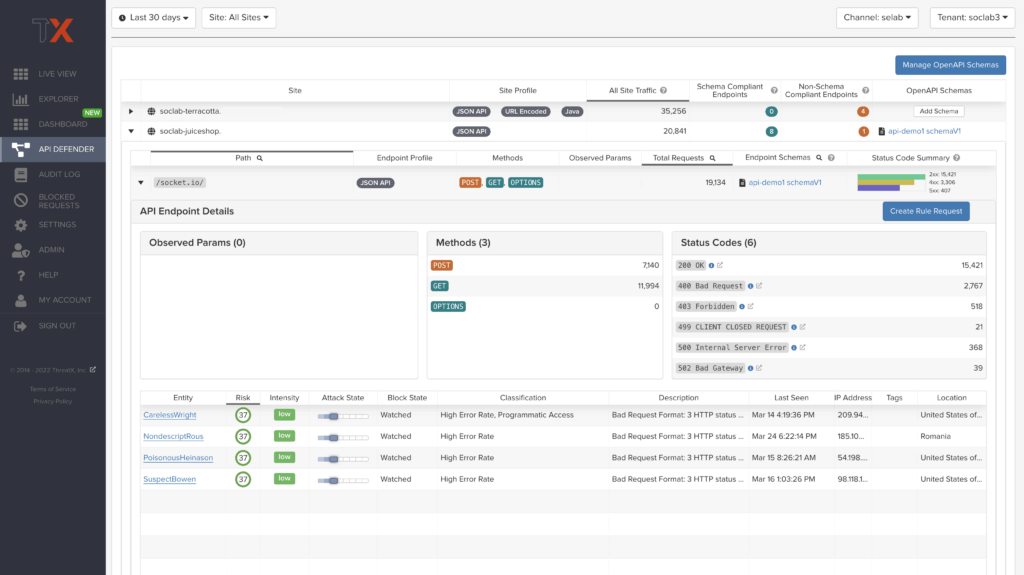Click the Classification column header
Screen dimensions: 1024x575
click(x=522, y=398)
